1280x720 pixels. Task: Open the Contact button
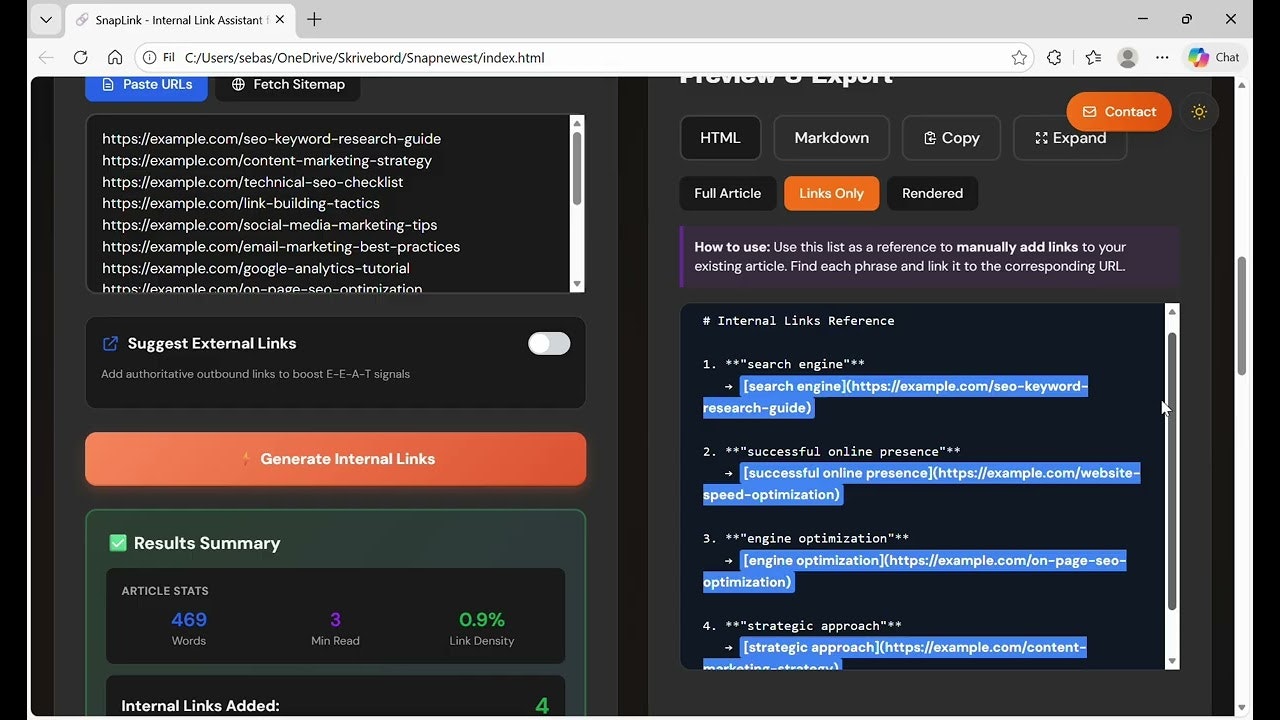(x=1118, y=112)
